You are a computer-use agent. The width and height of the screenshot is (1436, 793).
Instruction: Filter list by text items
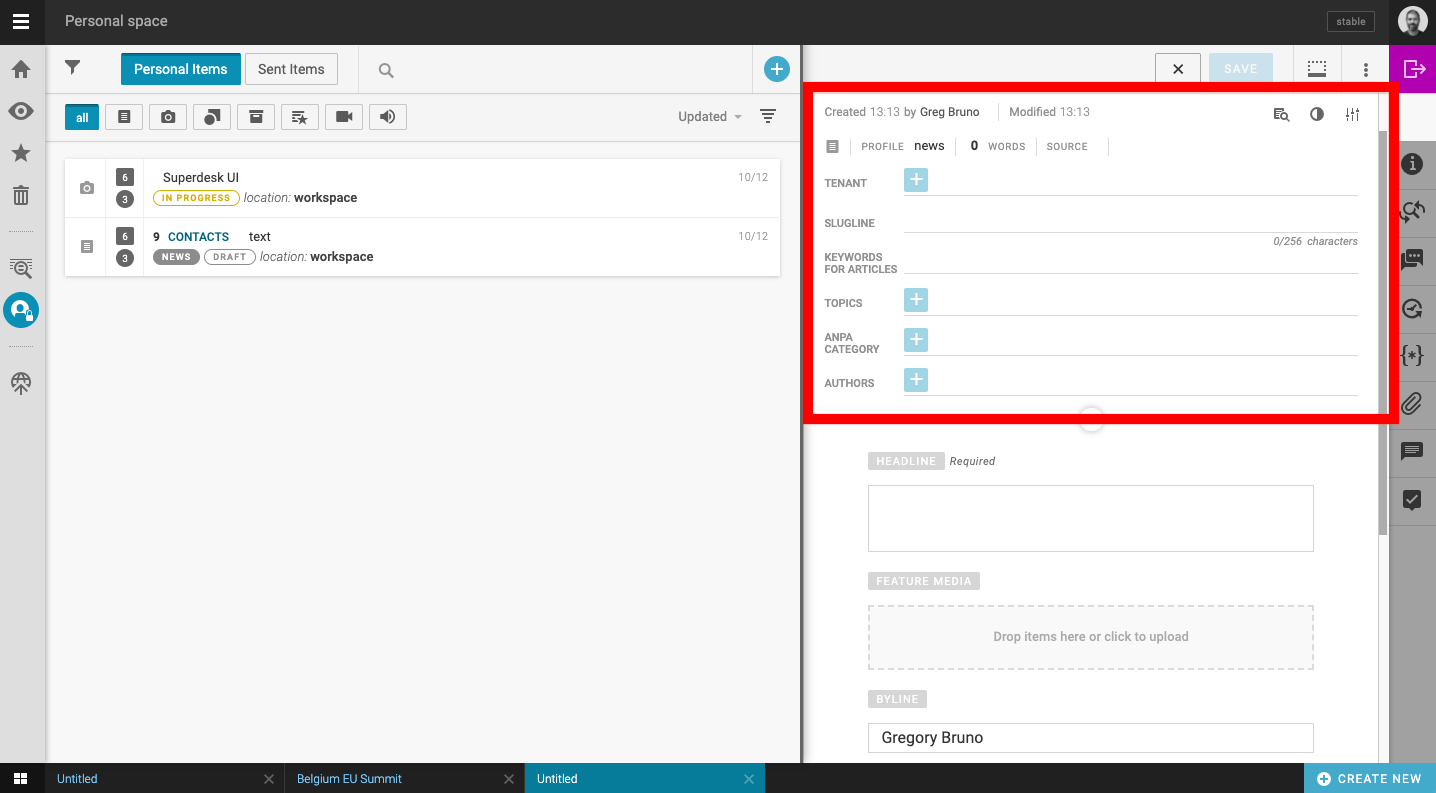[x=124, y=117]
